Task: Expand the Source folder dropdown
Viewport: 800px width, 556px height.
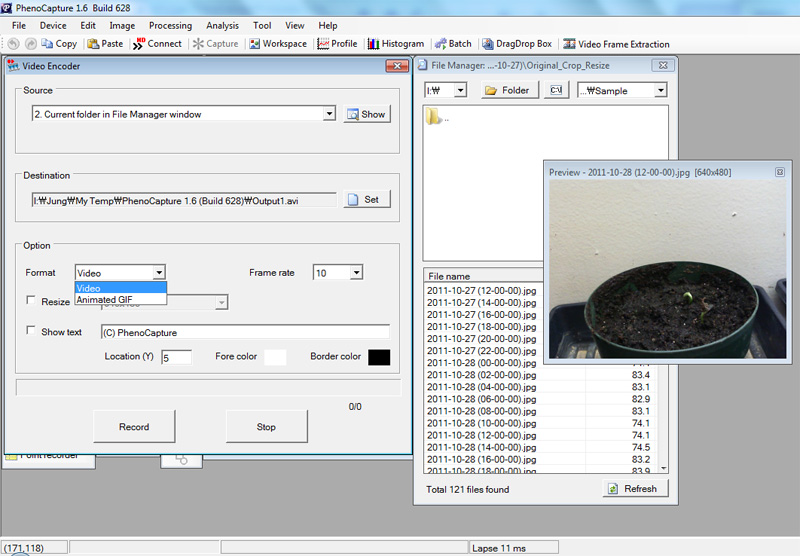Action: [329, 115]
